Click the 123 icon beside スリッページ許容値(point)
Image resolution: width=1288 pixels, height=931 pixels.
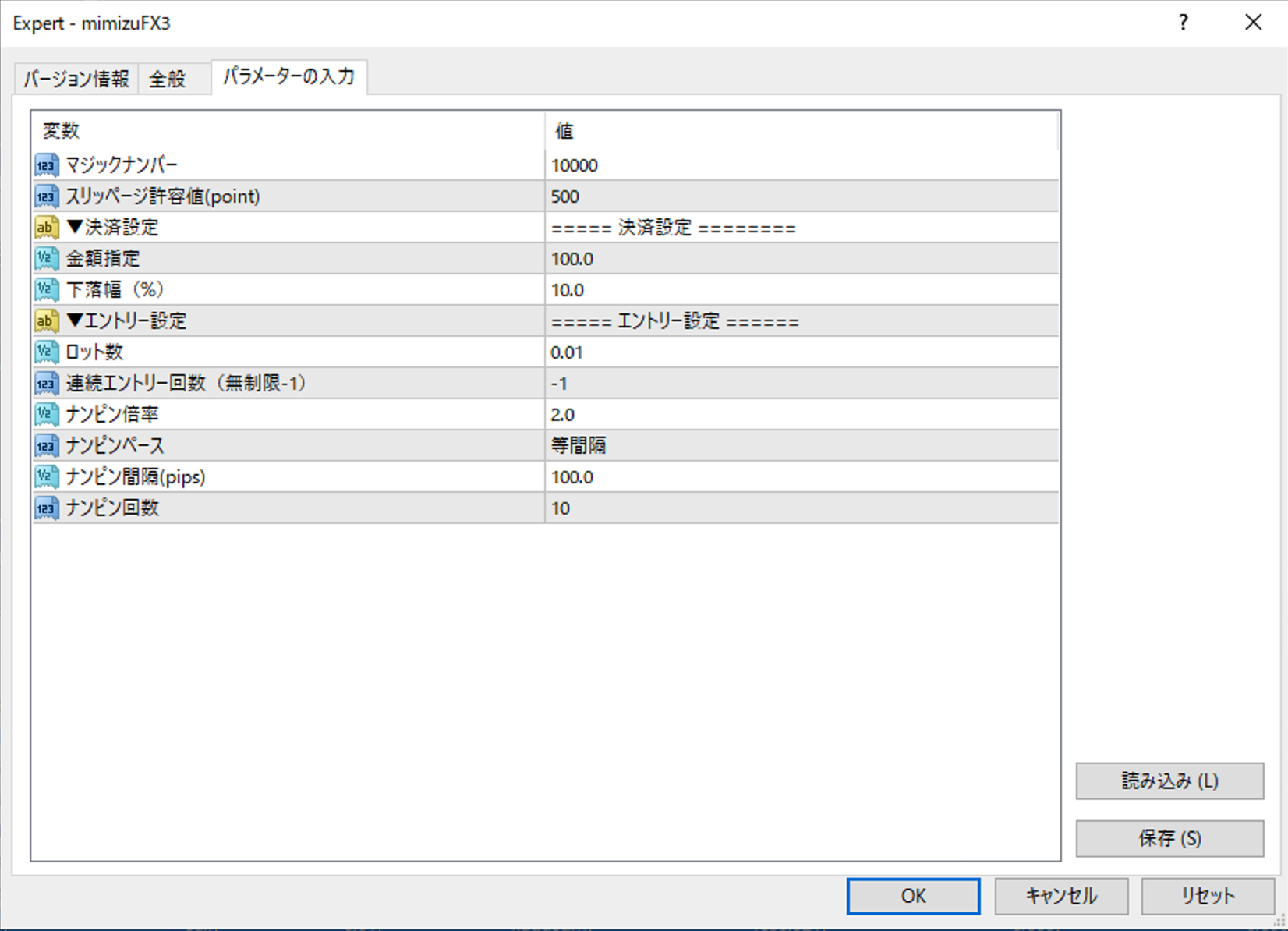point(47,196)
